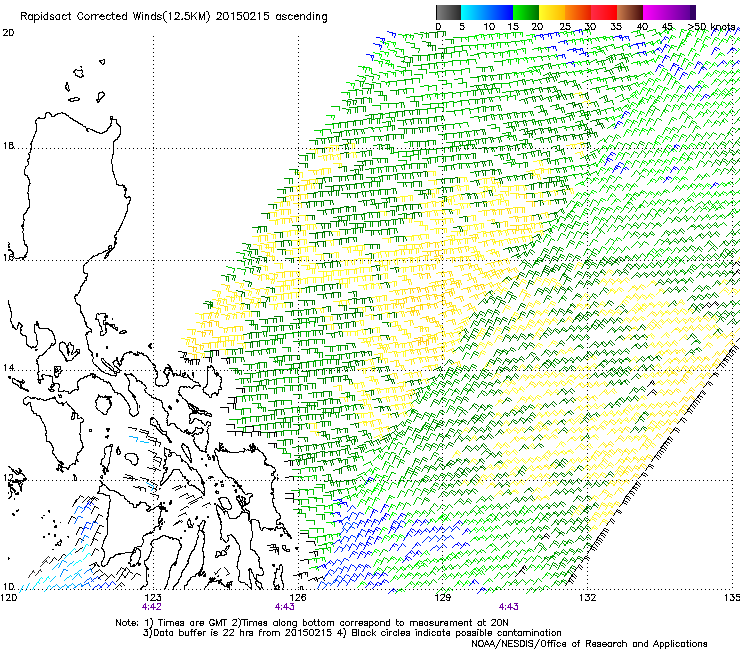Click the yellow 20-25 knots color segment

tap(552, 12)
